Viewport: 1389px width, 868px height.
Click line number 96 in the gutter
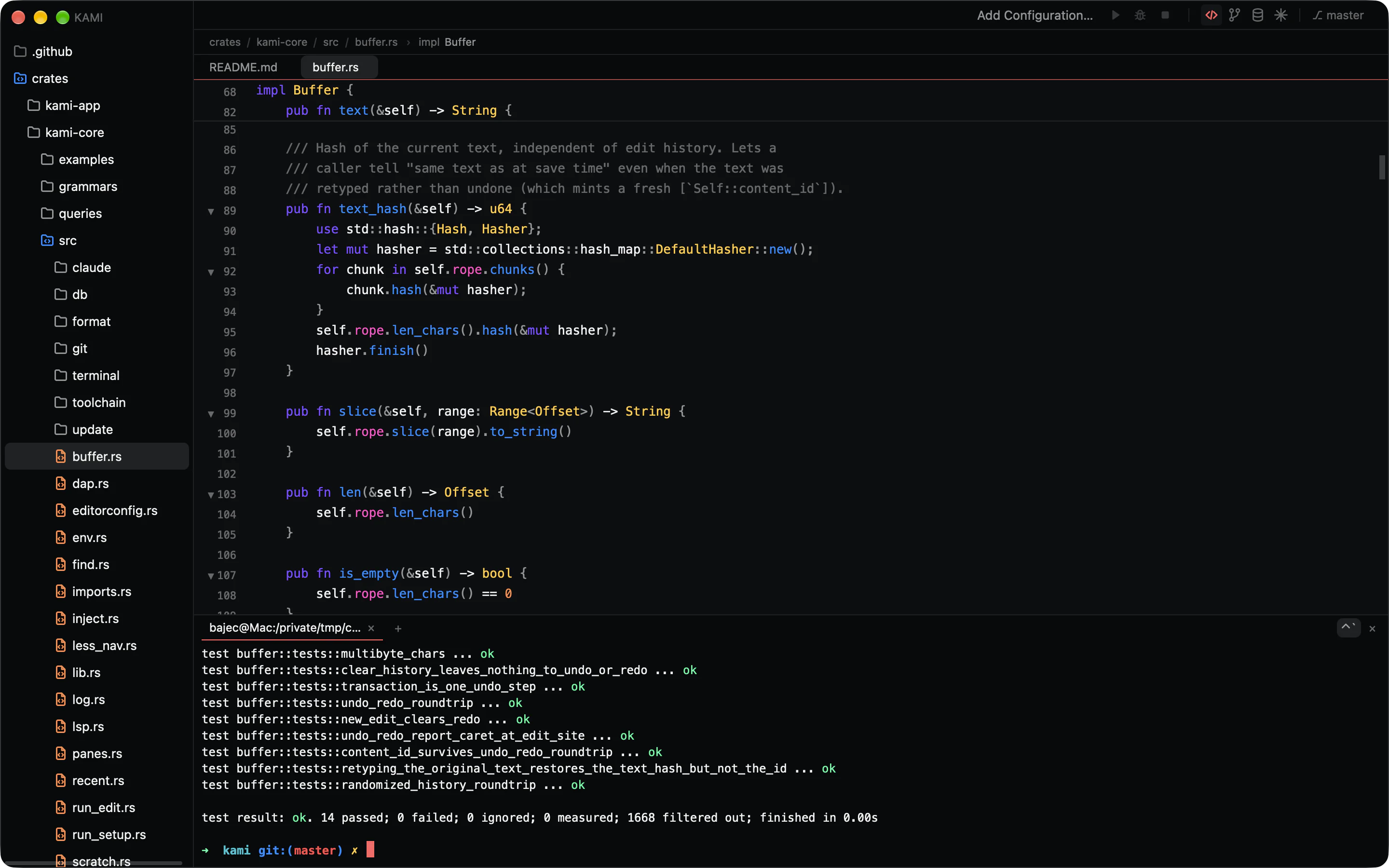230,353
